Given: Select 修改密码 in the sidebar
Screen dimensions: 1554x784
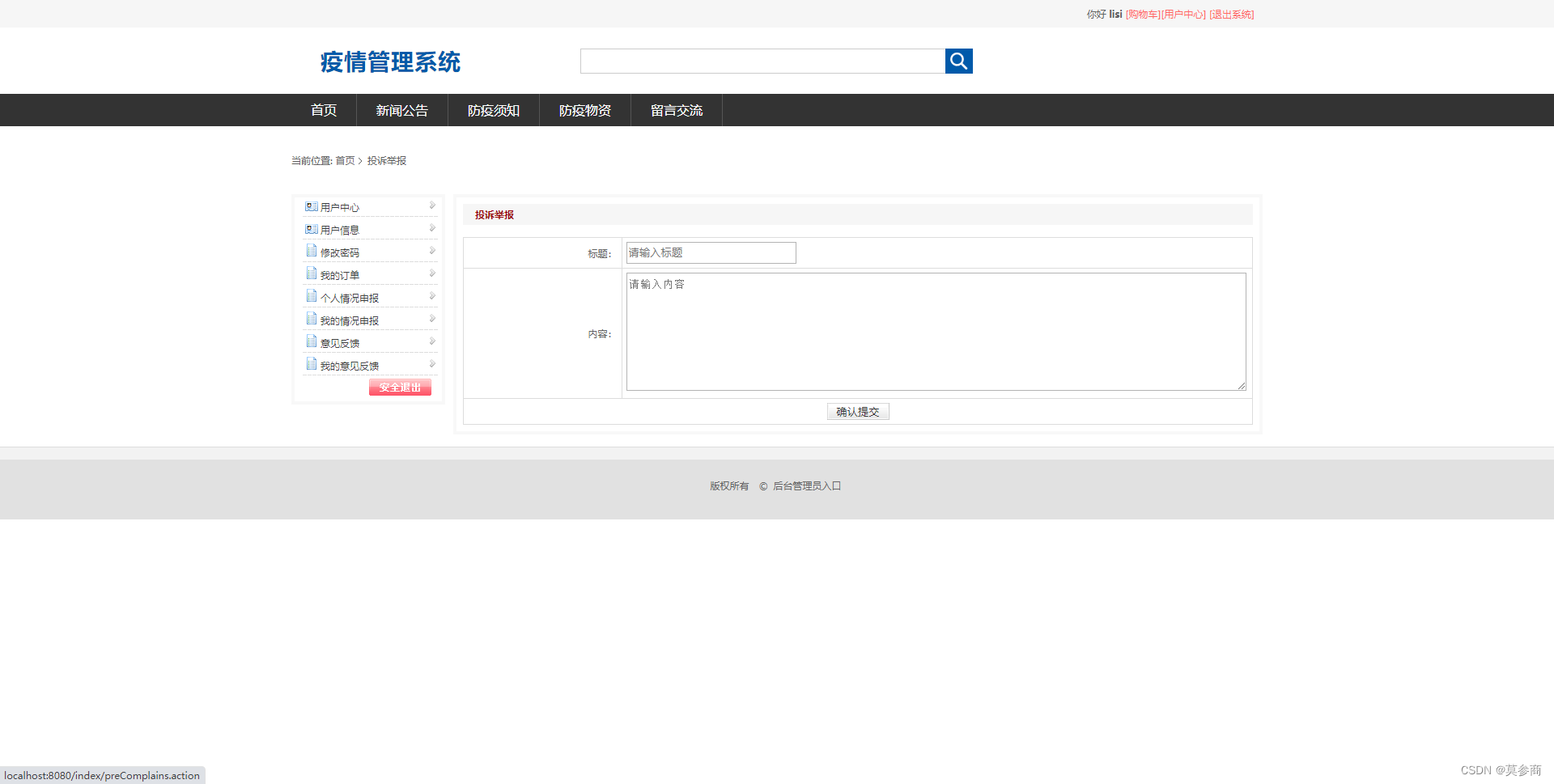Looking at the screenshot, I should 340,253.
